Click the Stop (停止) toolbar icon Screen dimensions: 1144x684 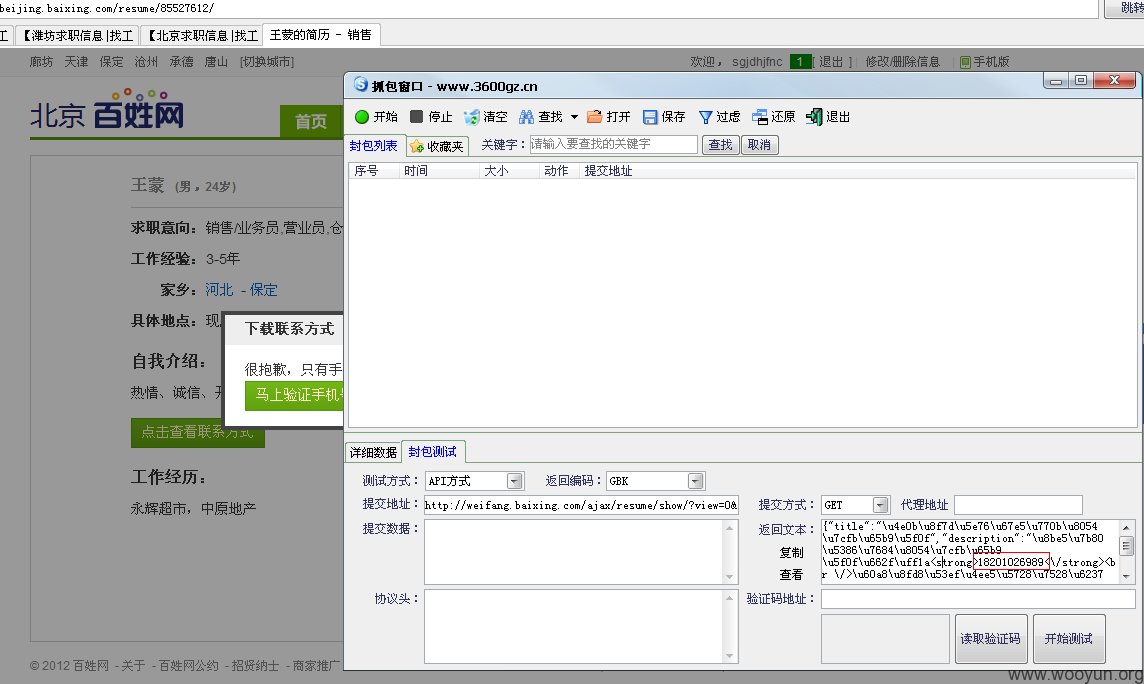point(417,117)
